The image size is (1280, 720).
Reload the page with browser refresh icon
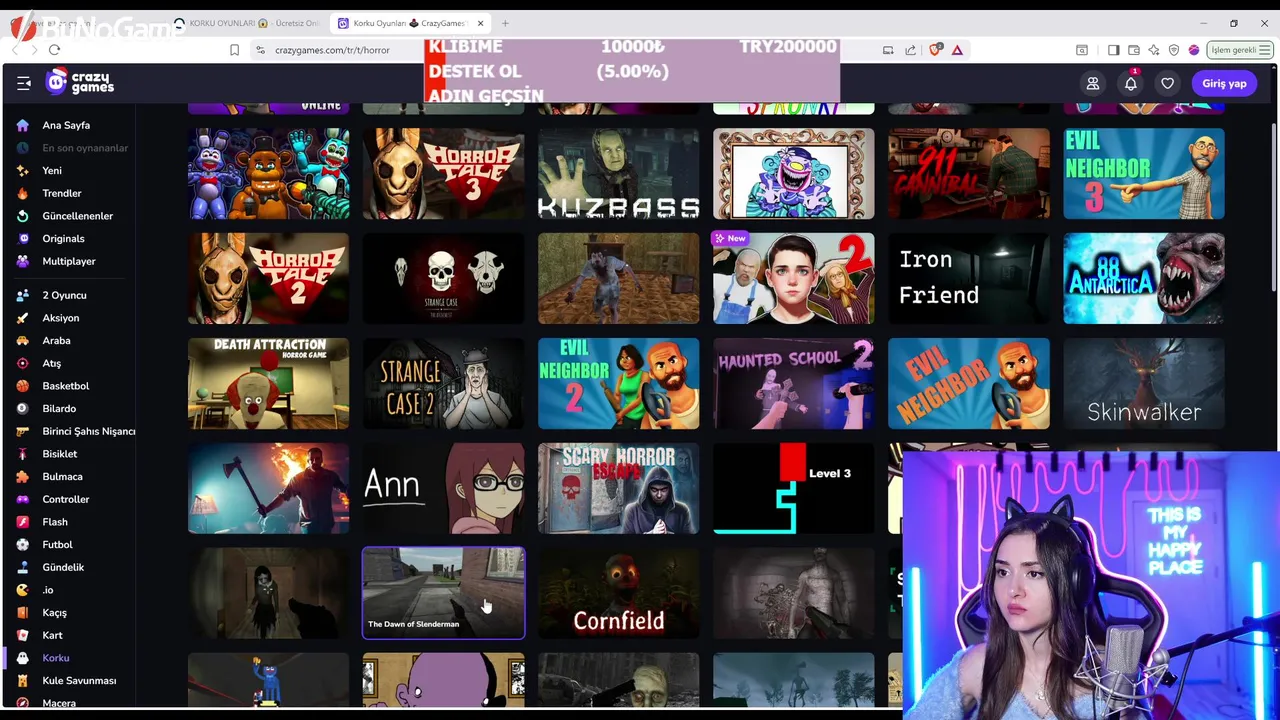[x=54, y=50]
